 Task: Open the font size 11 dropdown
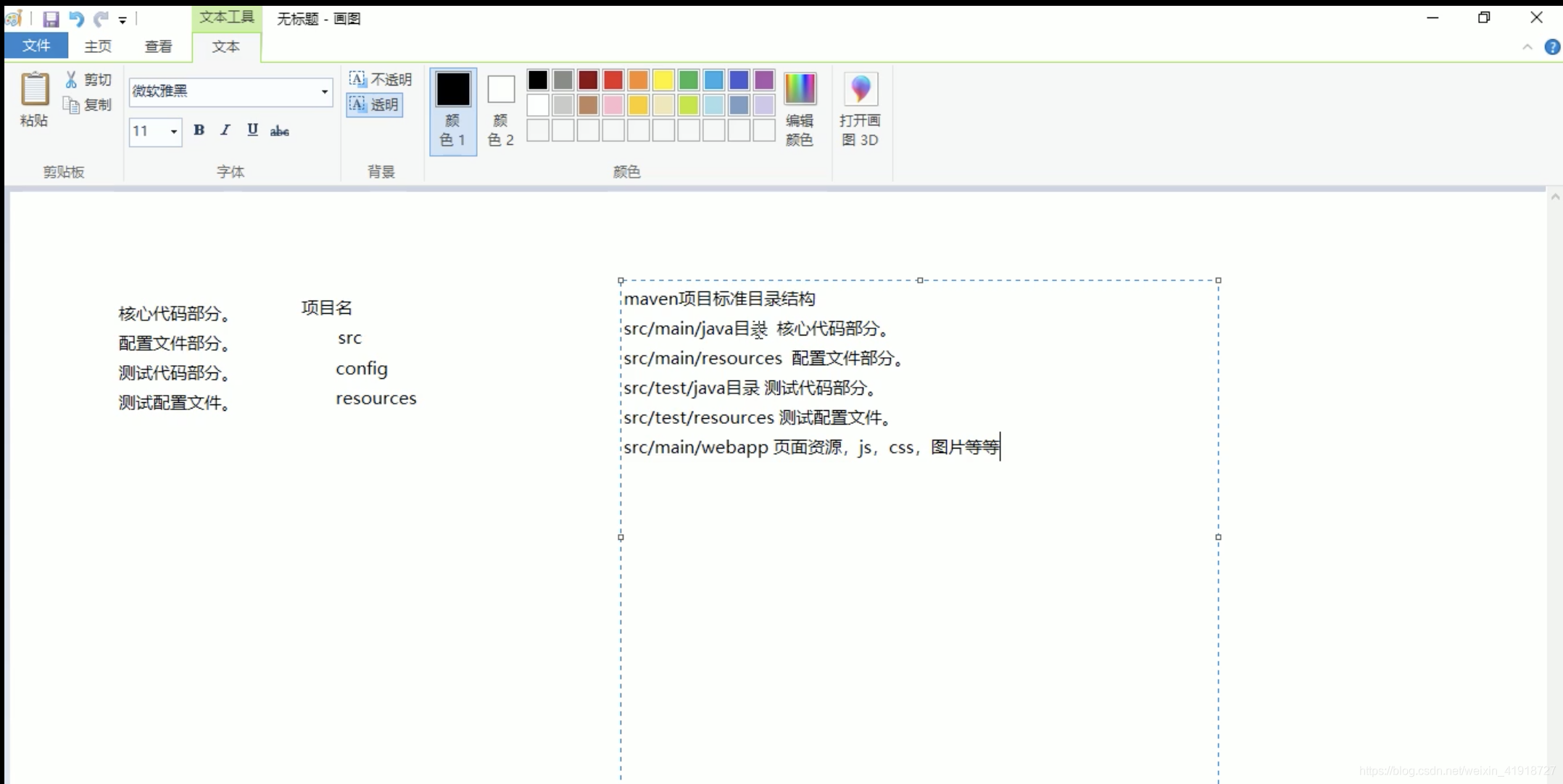tap(173, 131)
